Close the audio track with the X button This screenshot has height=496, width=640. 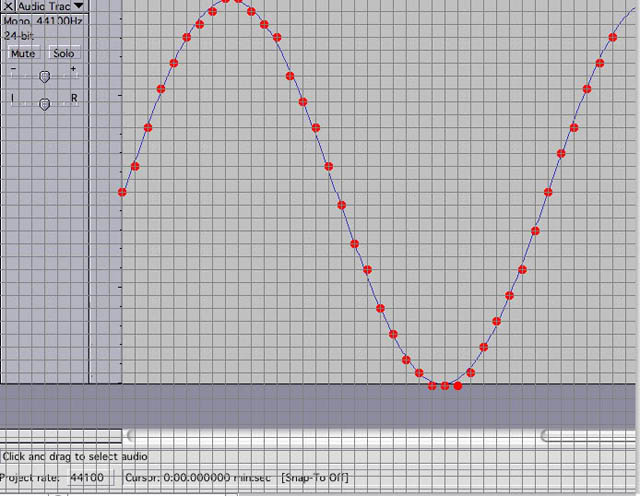tap(9, 7)
